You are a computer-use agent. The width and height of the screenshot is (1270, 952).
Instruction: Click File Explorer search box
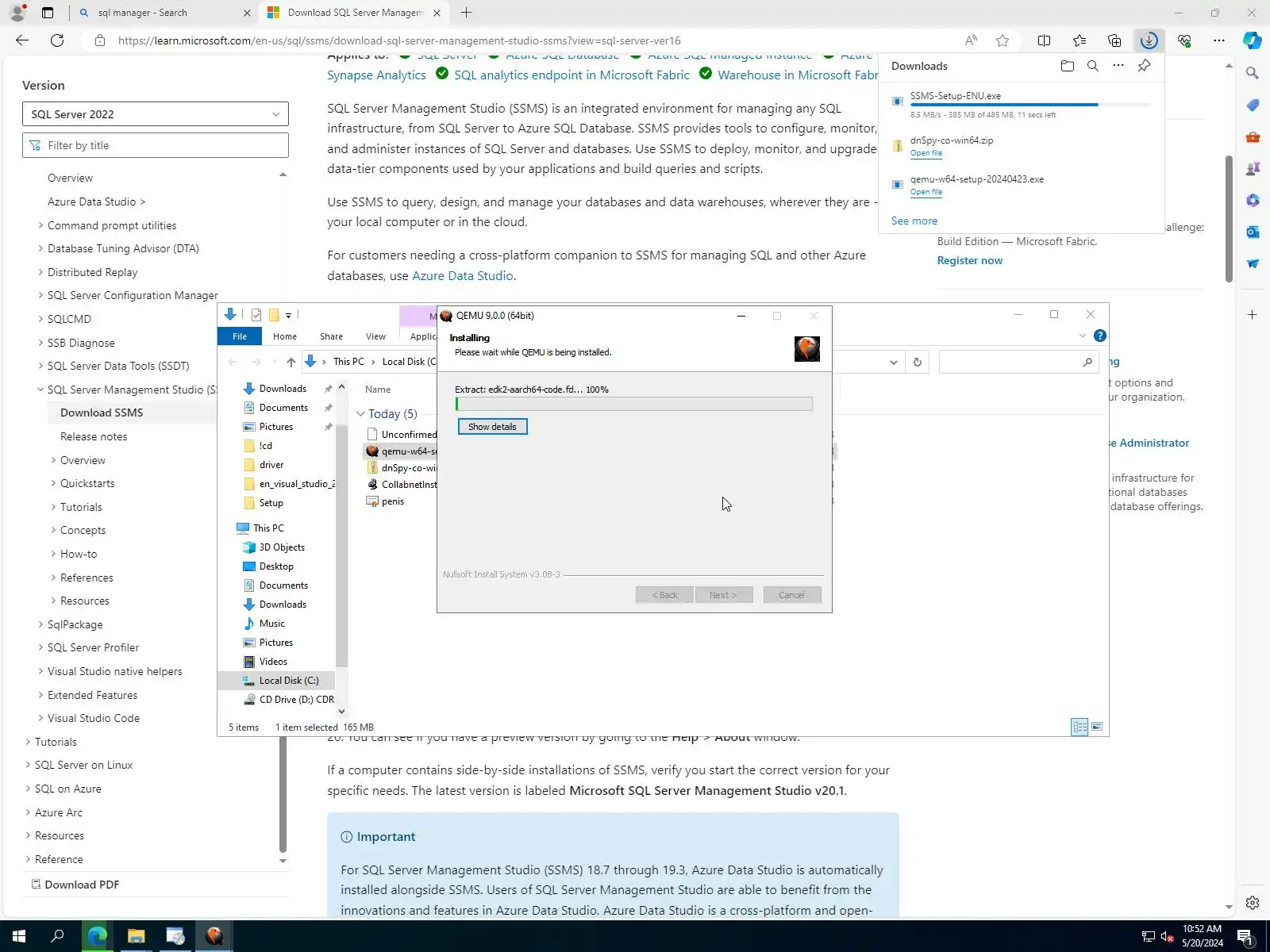[x=1019, y=362]
